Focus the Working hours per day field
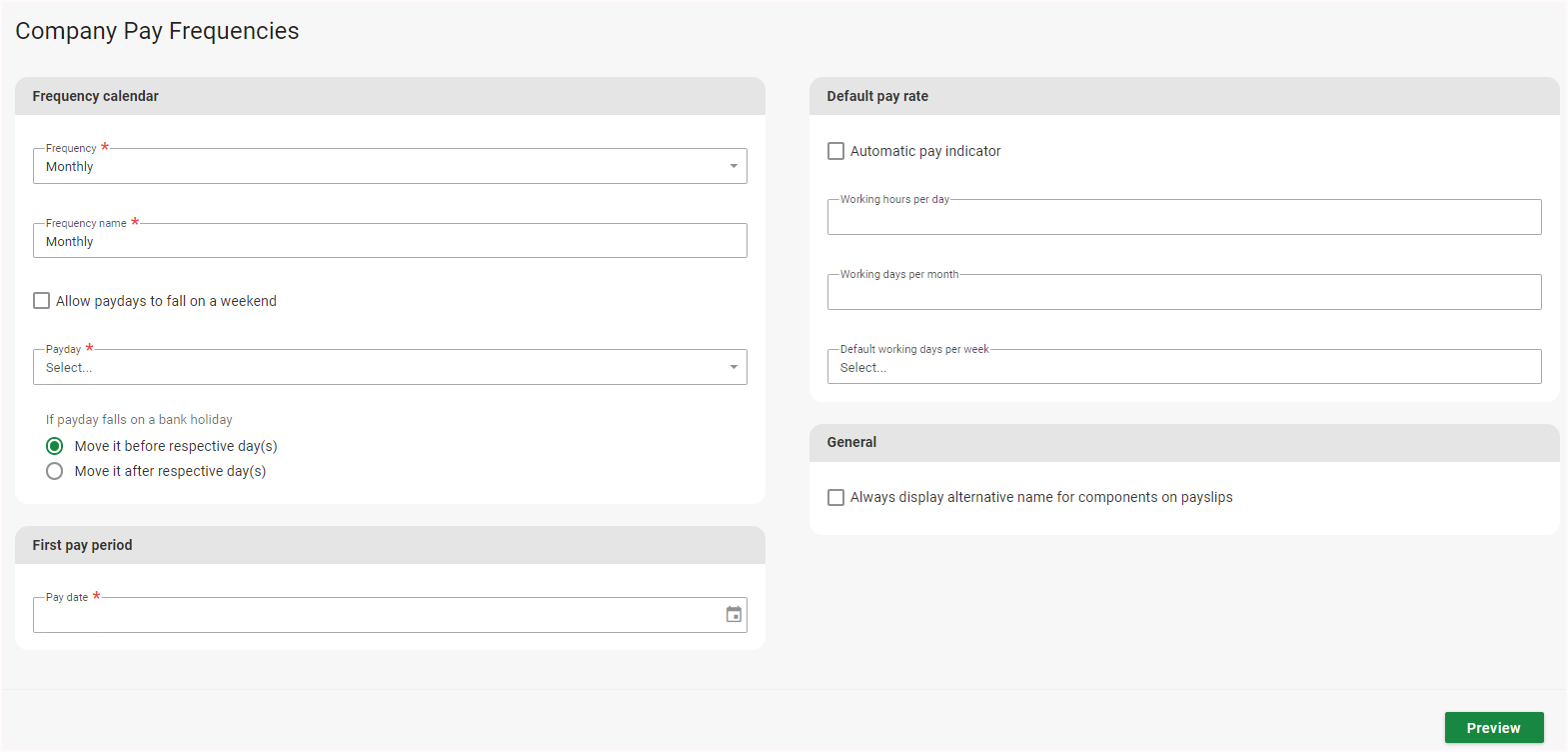Image resolution: width=1568 pixels, height=752 pixels. coord(1183,217)
